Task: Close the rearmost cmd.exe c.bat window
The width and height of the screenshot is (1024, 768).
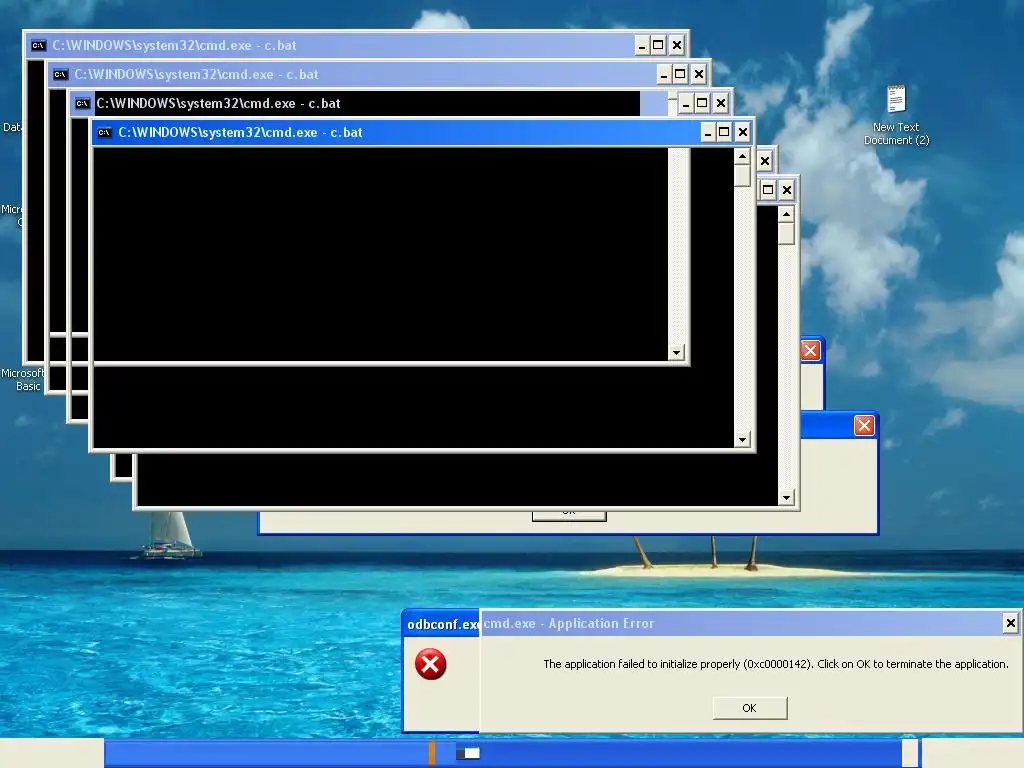Action: click(x=677, y=45)
